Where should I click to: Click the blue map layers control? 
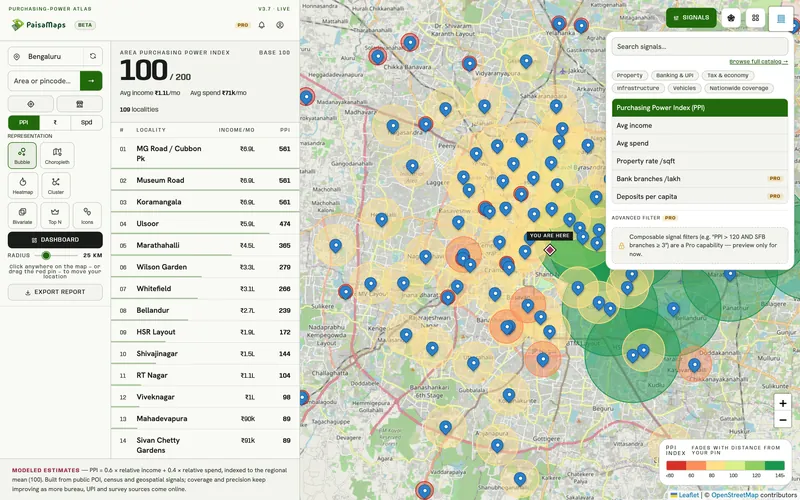coord(781,19)
